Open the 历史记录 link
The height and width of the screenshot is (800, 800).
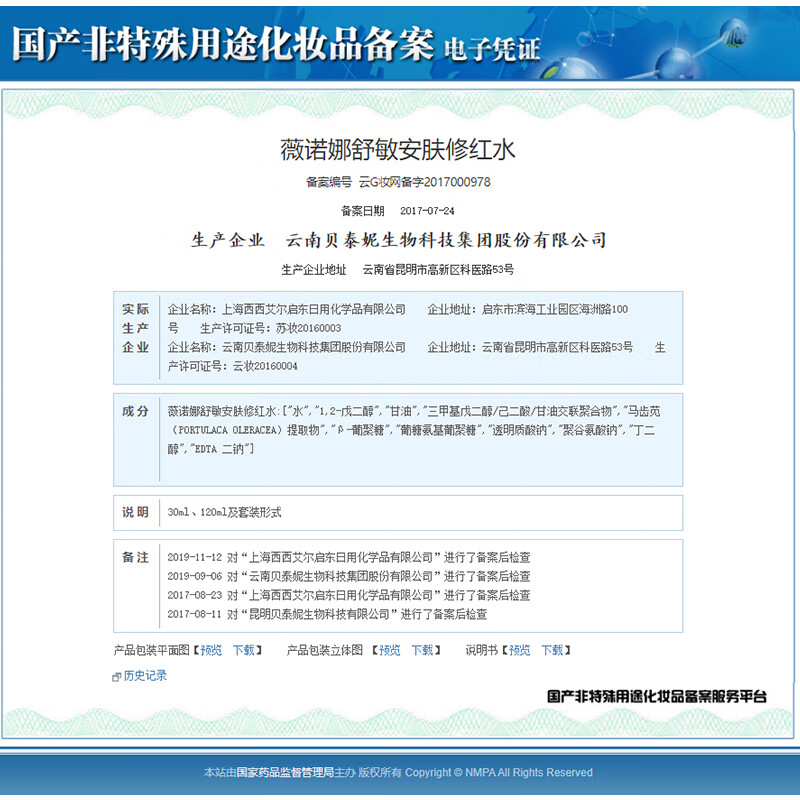point(145,676)
